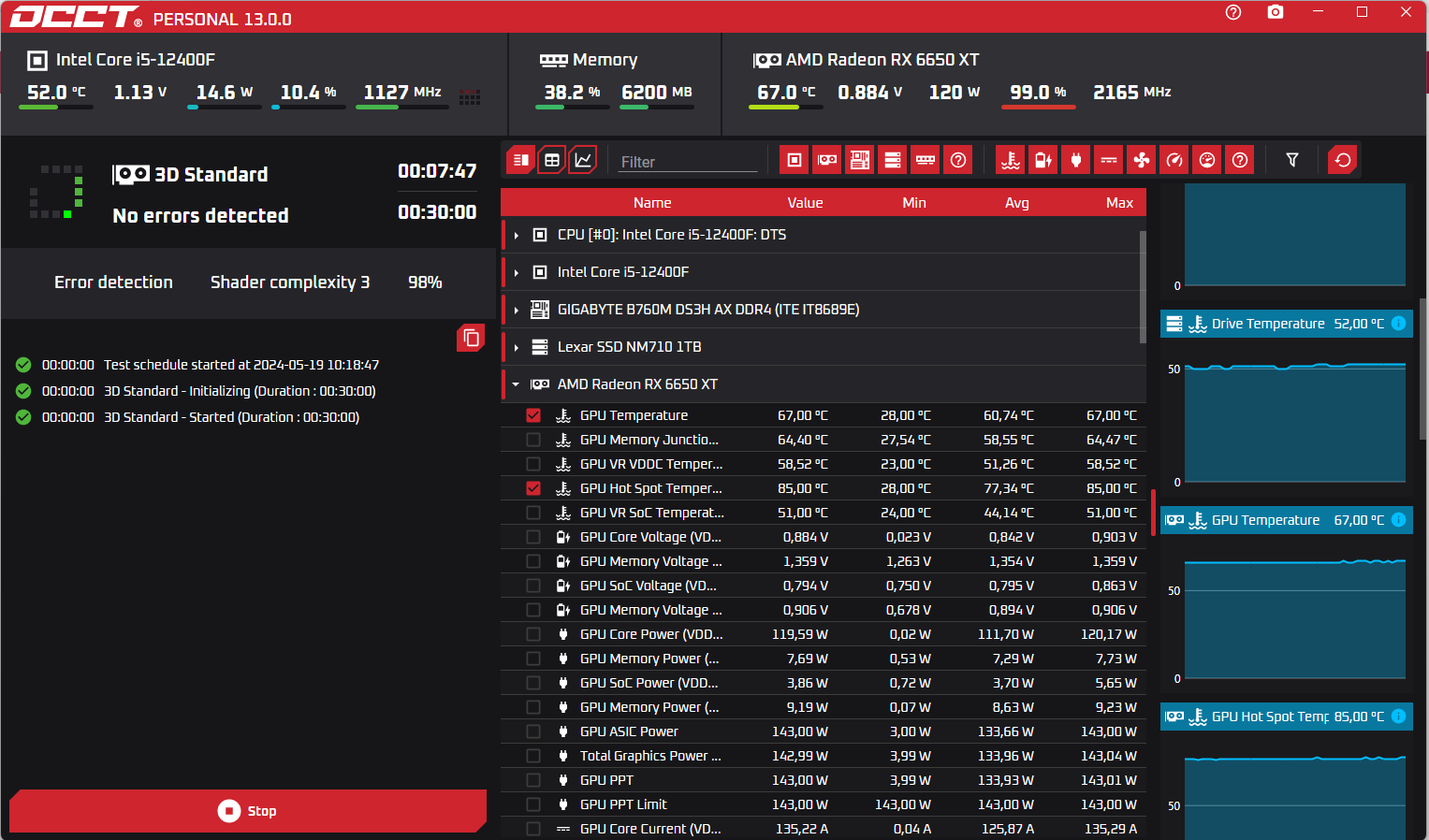The image size is (1429, 840).
Task: Click the funnel filter icon
Action: [x=1292, y=160]
